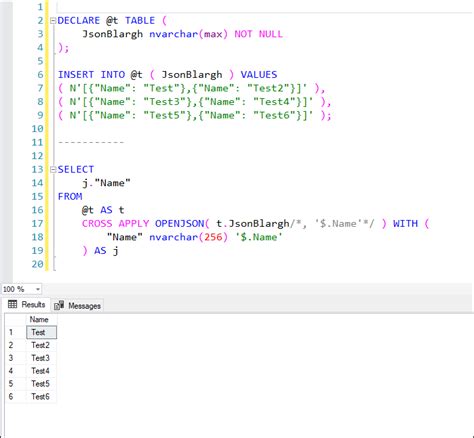Select result row header 5
The height and width of the screenshot is (438, 474).
[15, 384]
